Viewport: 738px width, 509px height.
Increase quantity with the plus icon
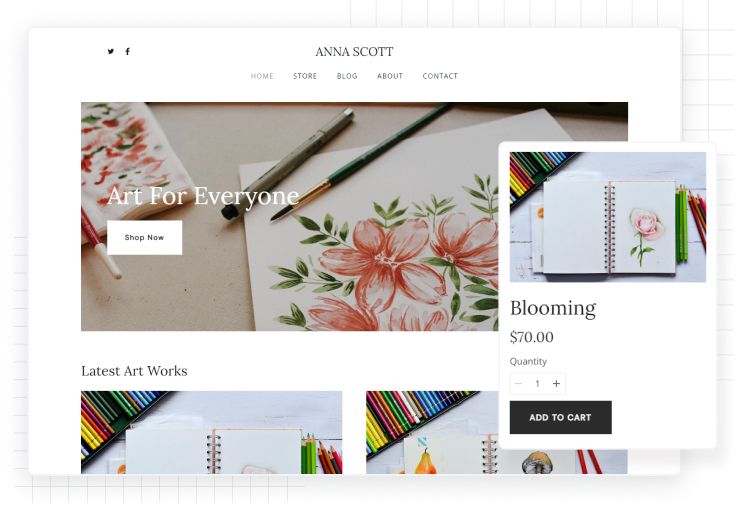click(x=556, y=383)
